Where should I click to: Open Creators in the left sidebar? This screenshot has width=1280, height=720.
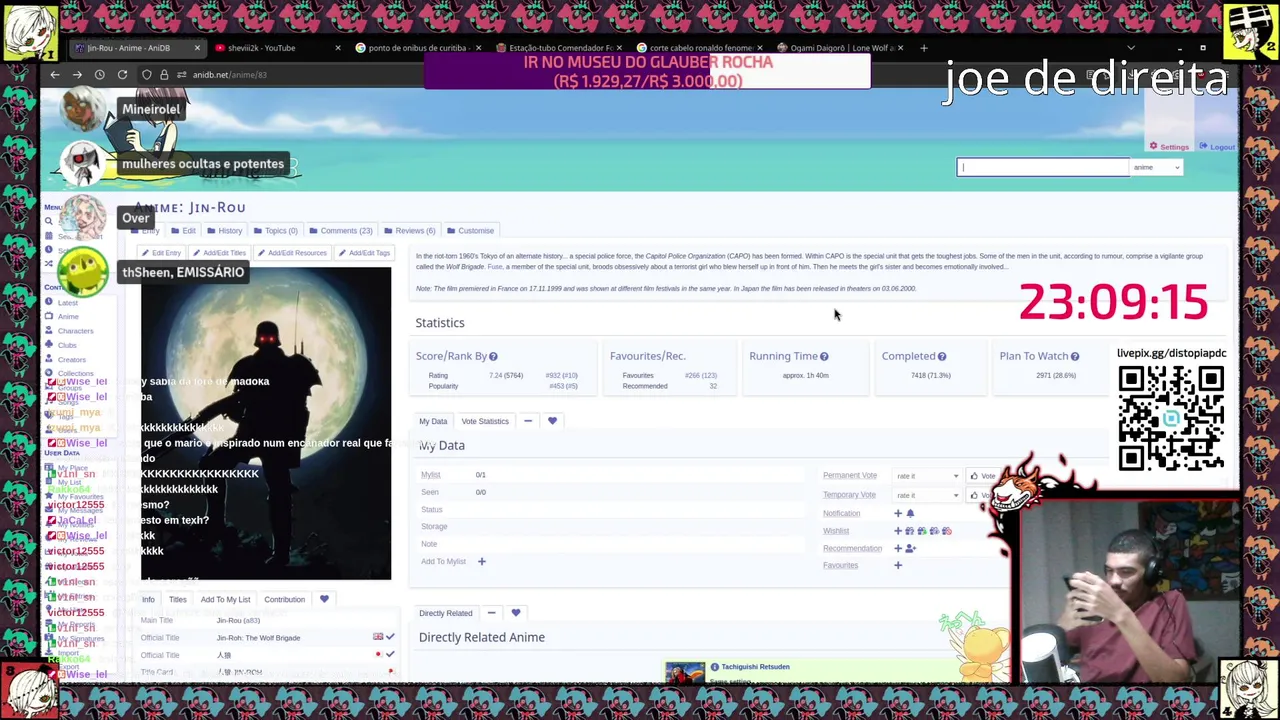pyautogui.click(x=71, y=360)
